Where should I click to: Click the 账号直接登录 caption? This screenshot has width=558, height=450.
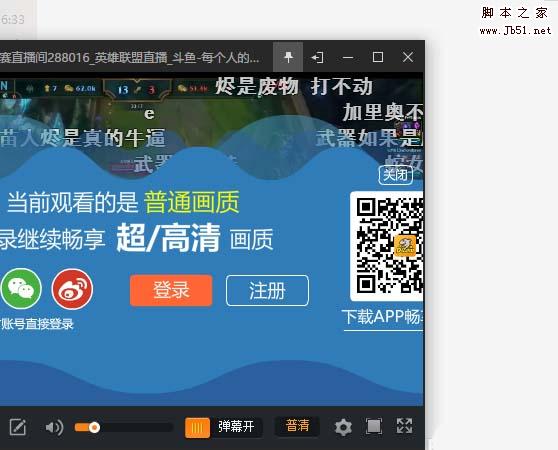(37, 324)
